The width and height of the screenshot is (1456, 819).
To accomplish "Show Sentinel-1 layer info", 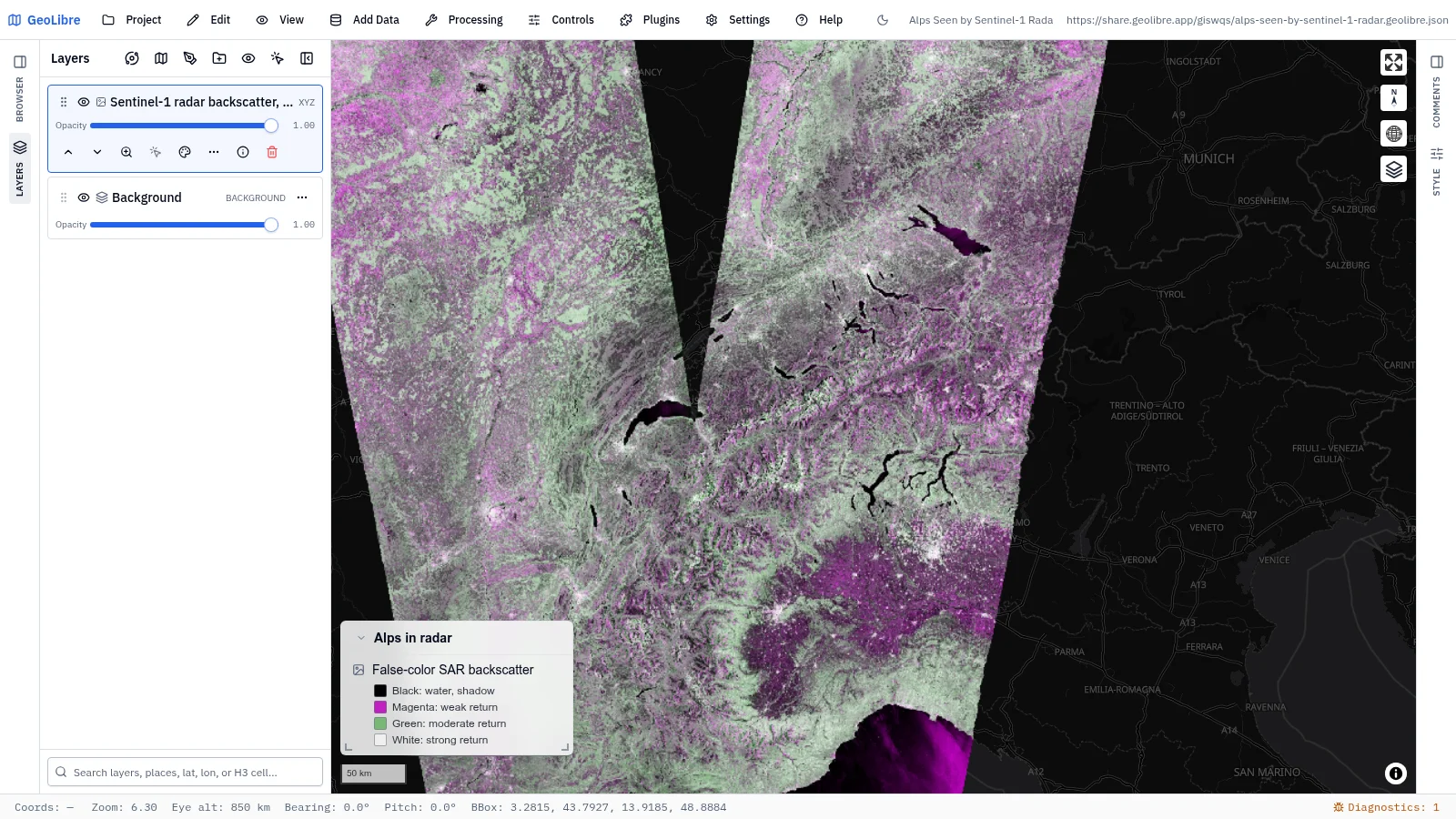I will [x=243, y=152].
